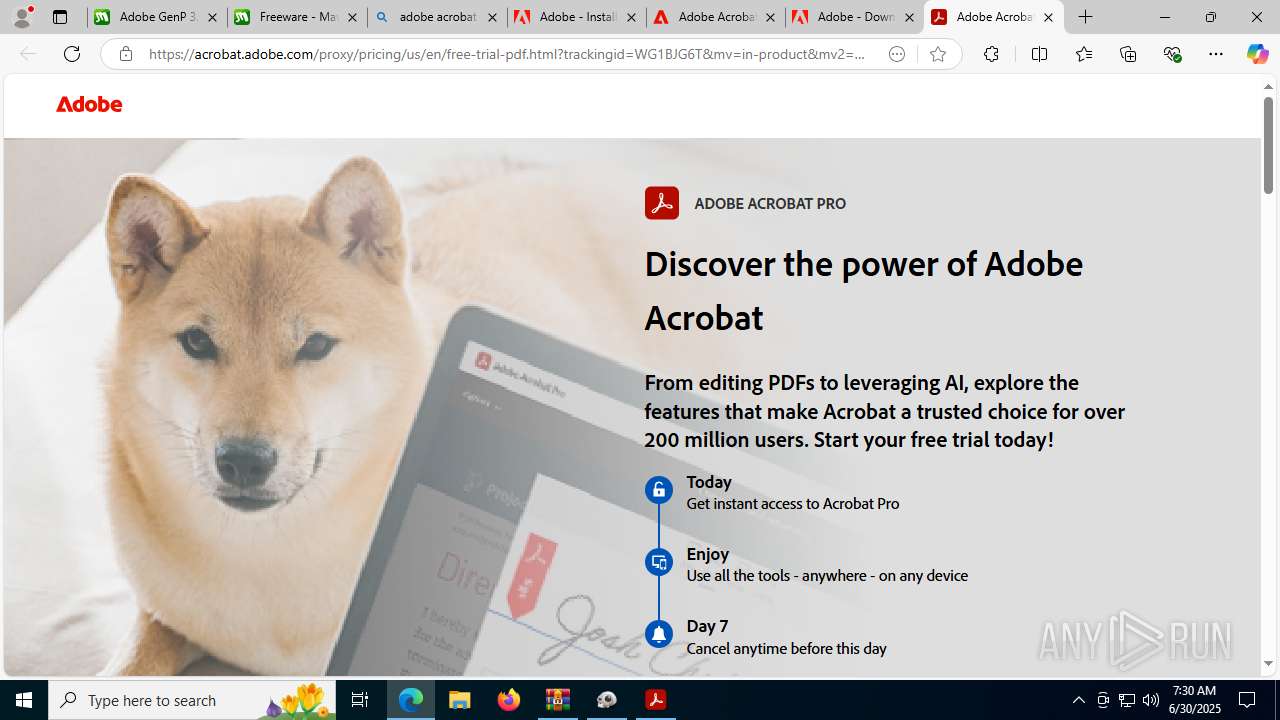1280x720 pixels.
Task: Click the Adobe logo in page header
Action: (89, 104)
